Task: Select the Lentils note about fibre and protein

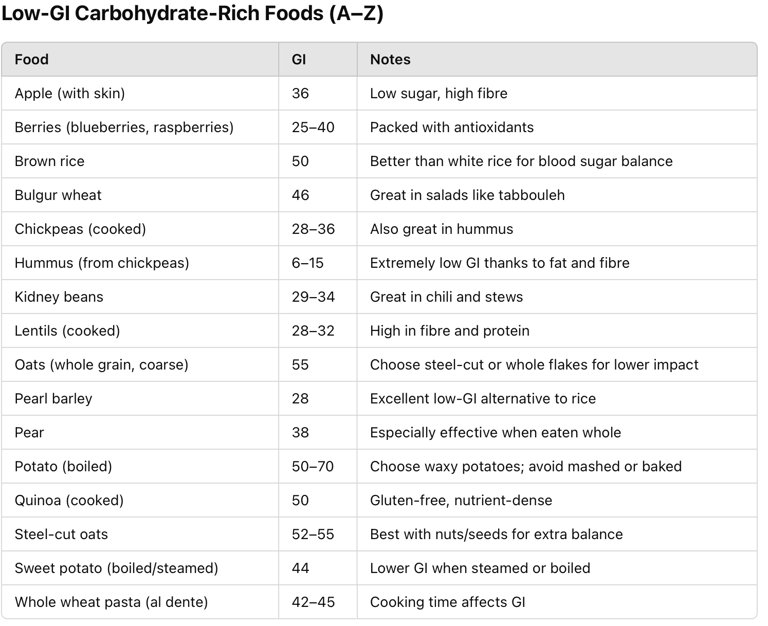Action: pyautogui.click(x=450, y=331)
